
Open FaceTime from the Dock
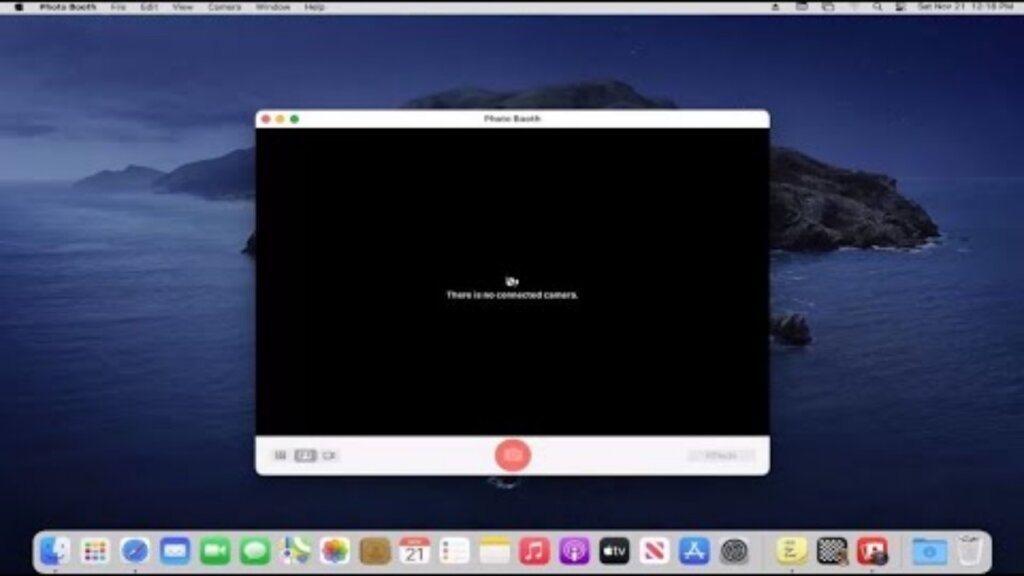point(215,551)
